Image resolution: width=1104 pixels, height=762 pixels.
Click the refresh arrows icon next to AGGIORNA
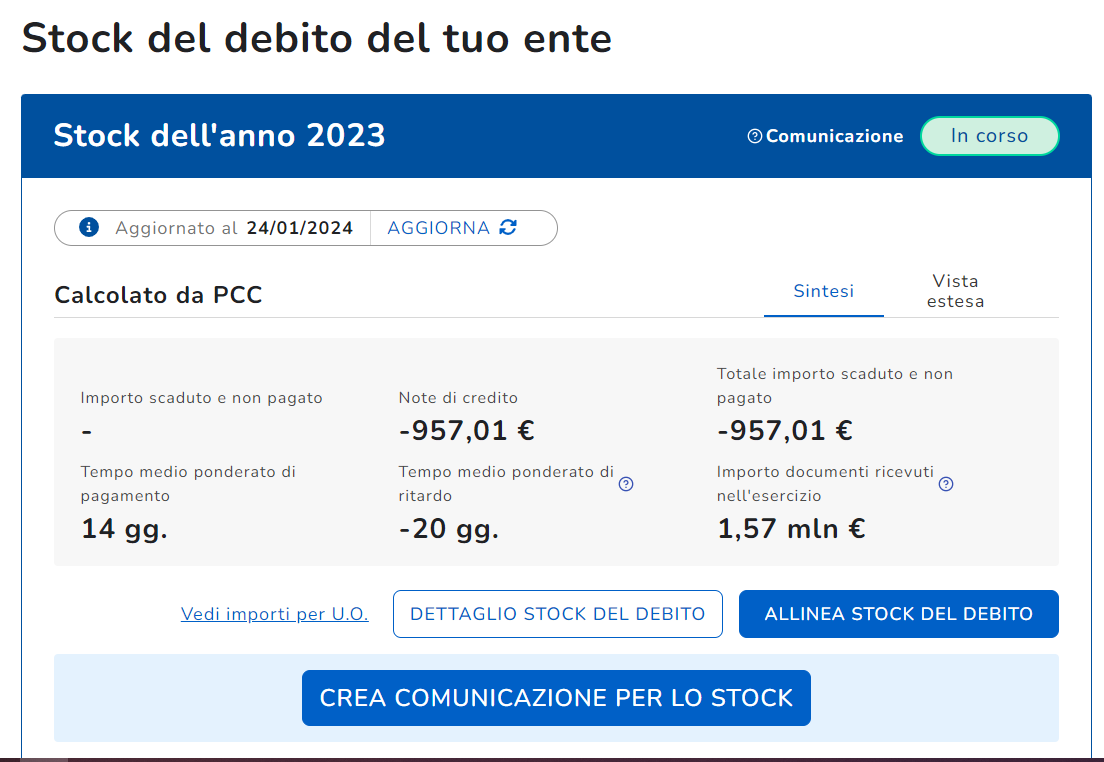coord(508,228)
